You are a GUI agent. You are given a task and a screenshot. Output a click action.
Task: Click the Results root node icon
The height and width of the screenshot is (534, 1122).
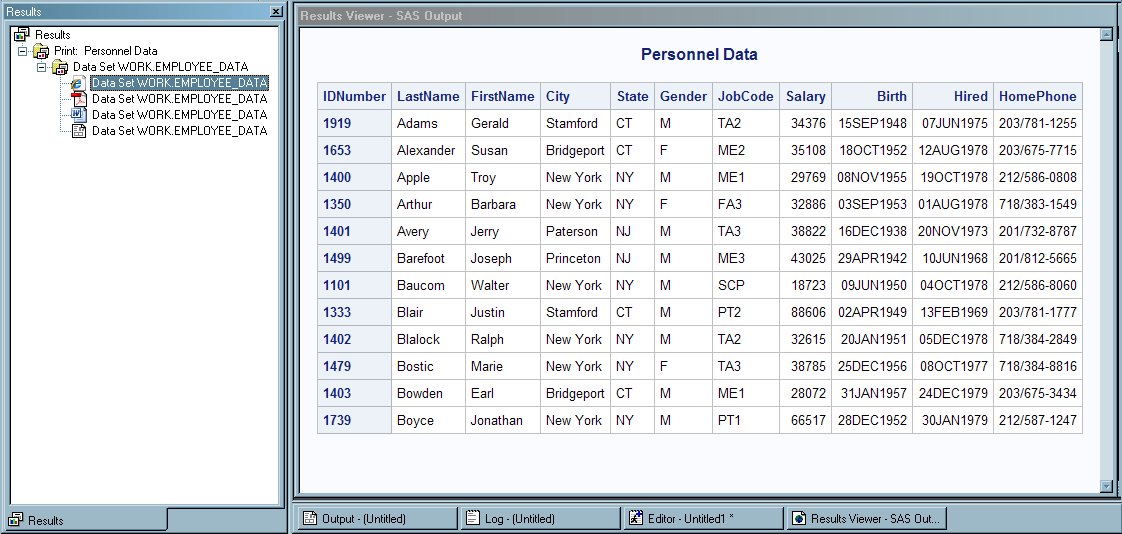coord(21,34)
